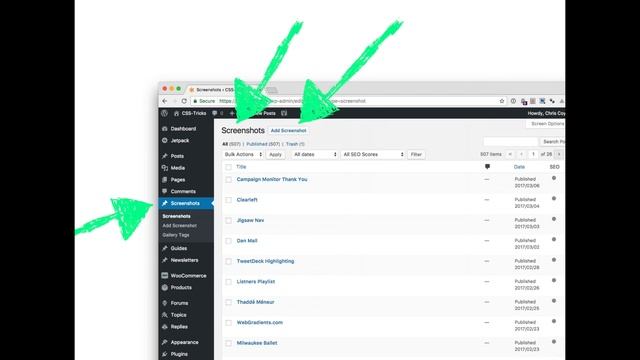This screenshot has width=640, height=360.
Task: Click the Filter button
Action: [416, 155]
